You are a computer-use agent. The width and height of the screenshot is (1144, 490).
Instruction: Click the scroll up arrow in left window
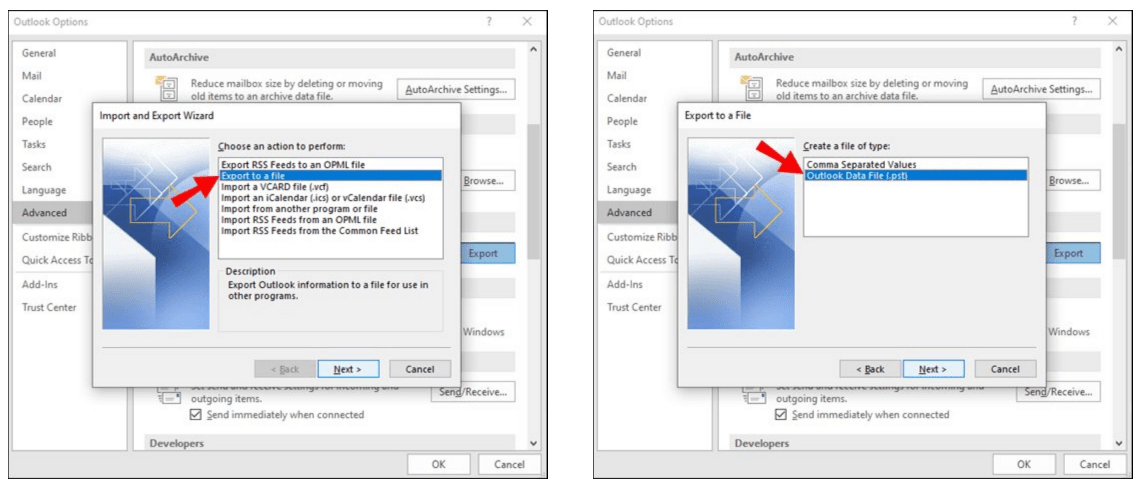tap(533, 49)
